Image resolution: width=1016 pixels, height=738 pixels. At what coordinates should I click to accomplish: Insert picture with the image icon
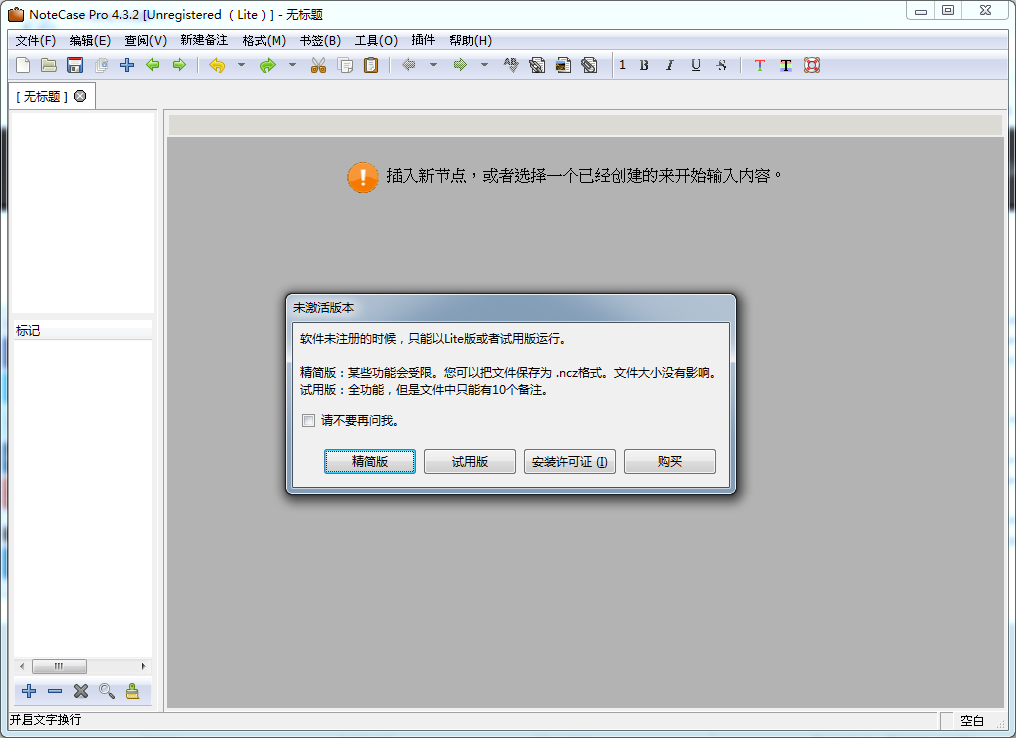[x=563, y=65]
